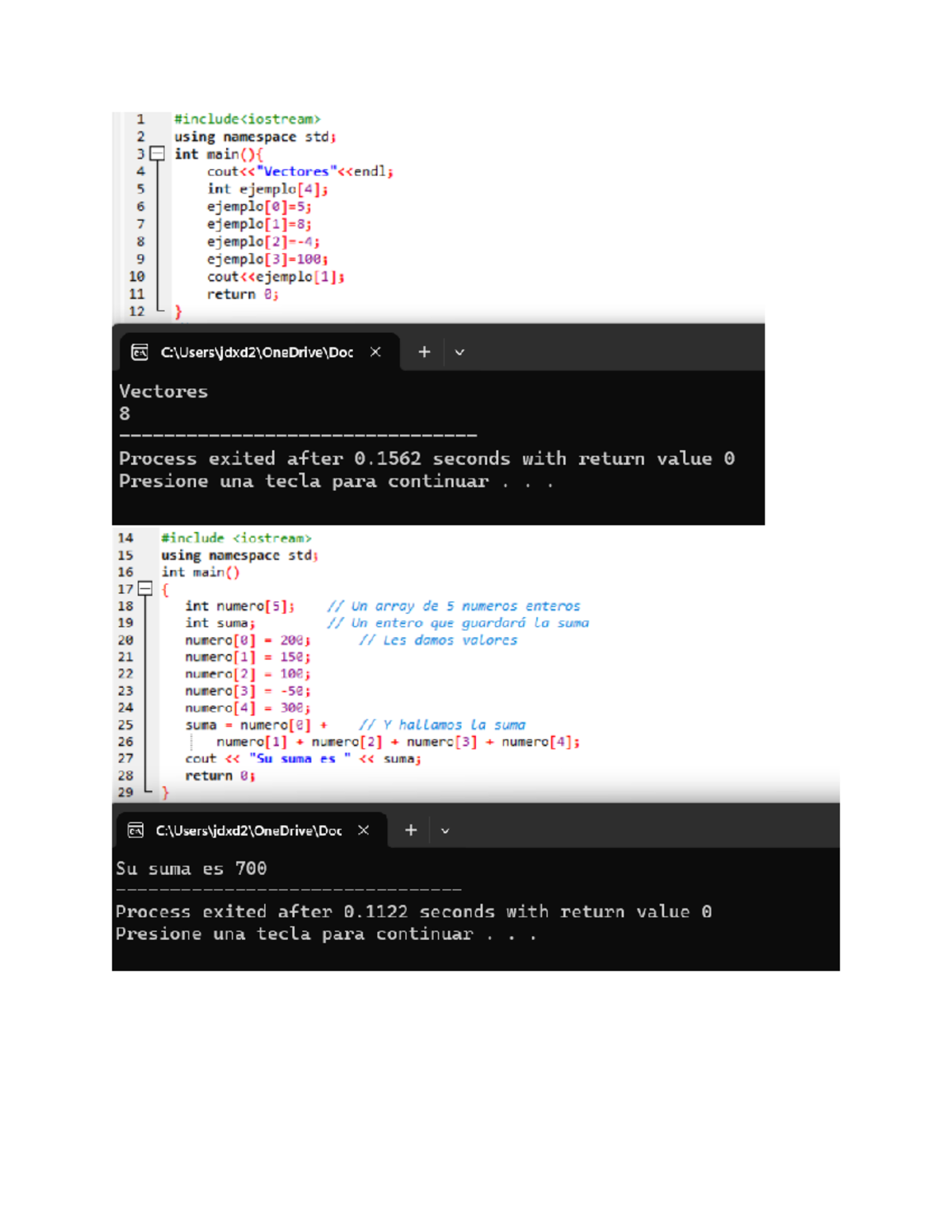Close the terminal tab above the 'Vectores' output
This screenshot has width=952, height=1232.
375,351
